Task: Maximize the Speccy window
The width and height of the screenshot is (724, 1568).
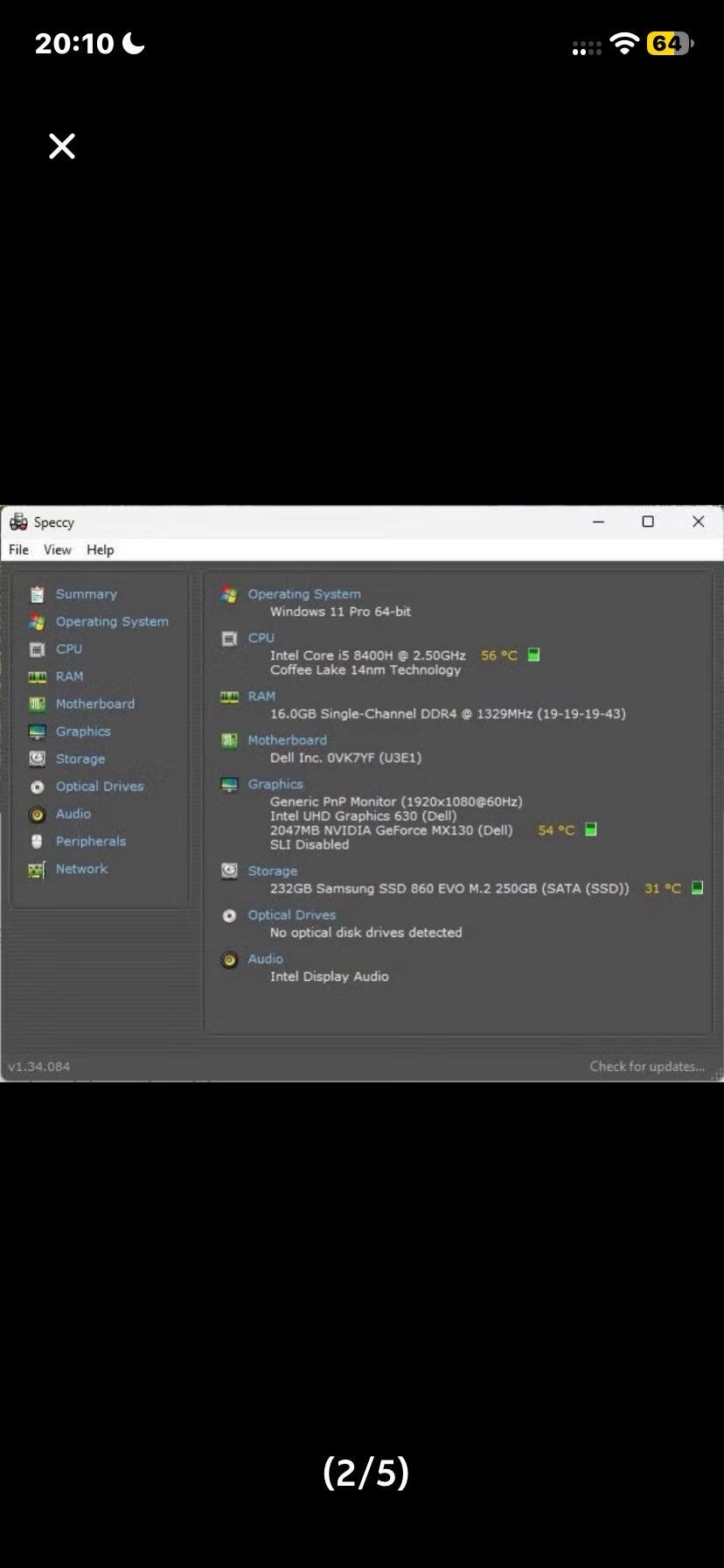Action: coord(648,521)
